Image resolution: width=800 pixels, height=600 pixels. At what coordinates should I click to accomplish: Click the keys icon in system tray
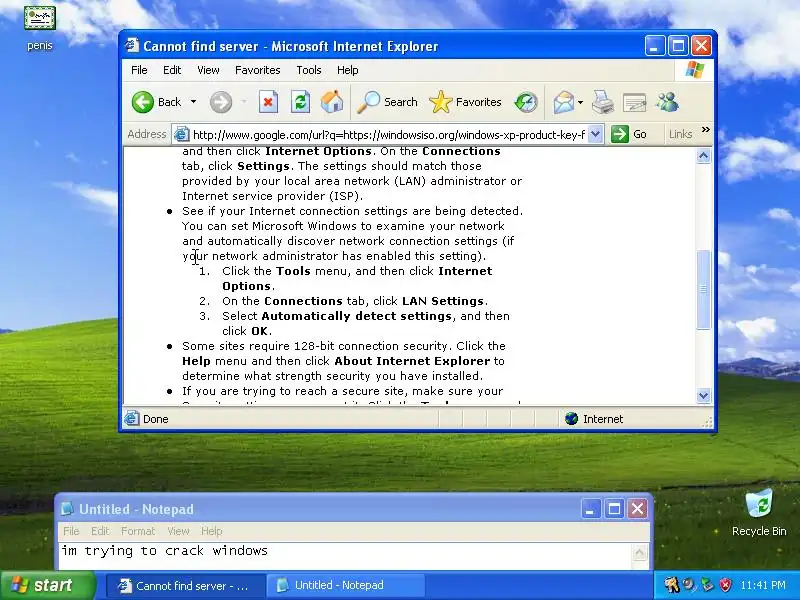671,585
